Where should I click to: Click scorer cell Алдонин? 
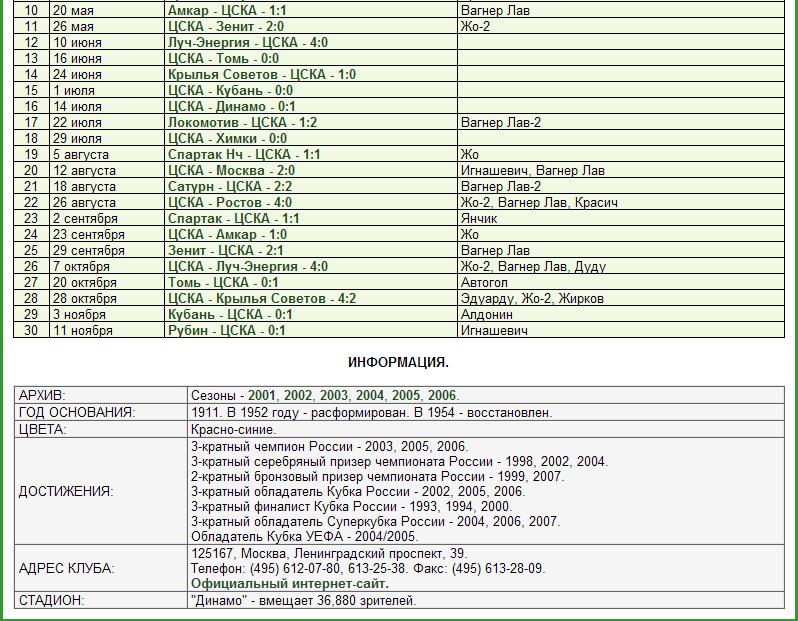[621, 315]
